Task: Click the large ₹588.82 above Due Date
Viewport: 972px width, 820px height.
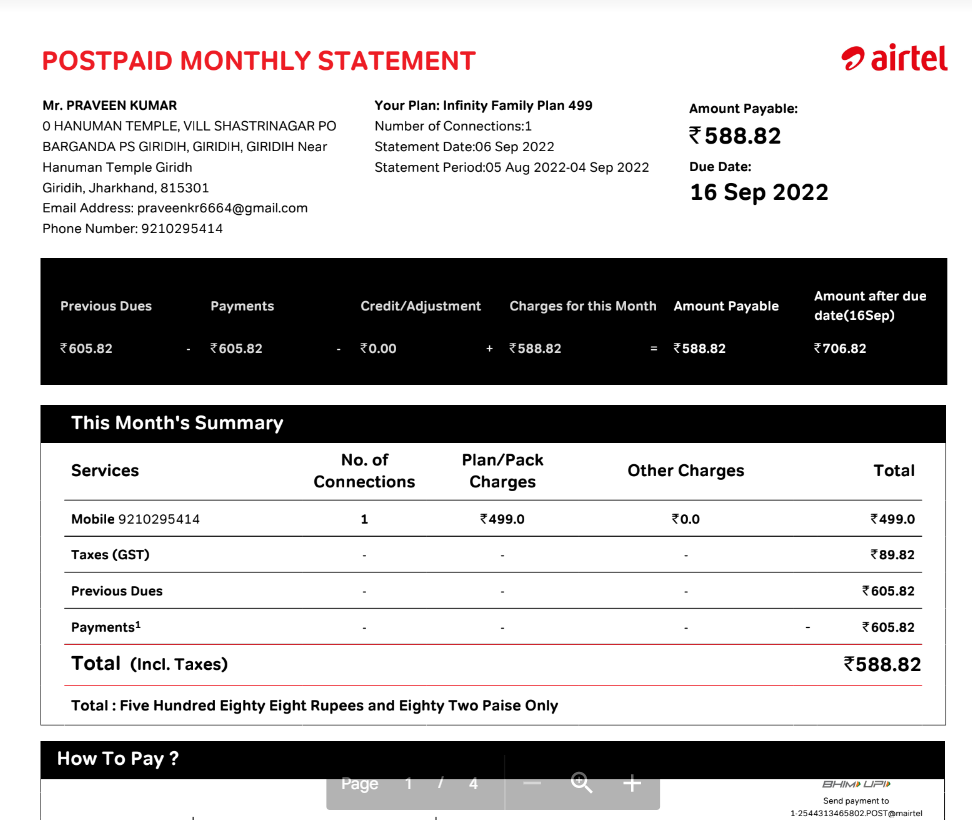Action: 735,136
